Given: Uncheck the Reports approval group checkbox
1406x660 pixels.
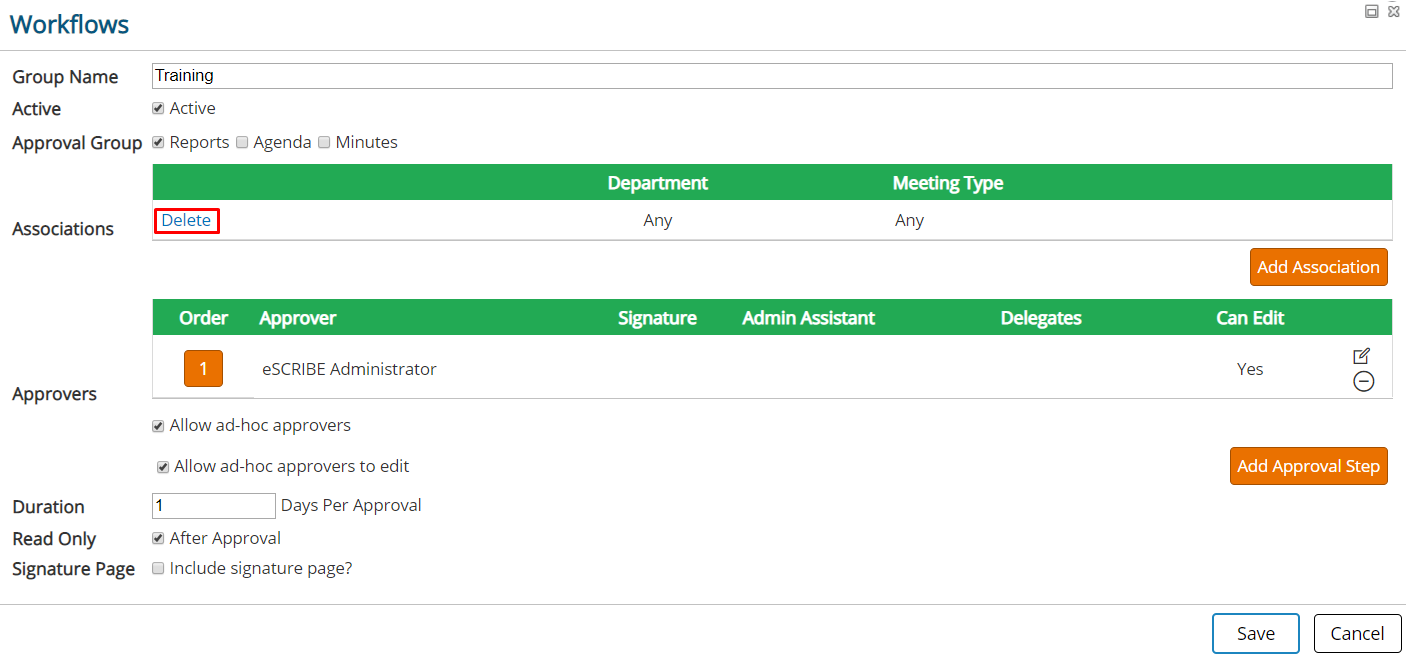Looking at the screenshot, I should tap(158, 142).
